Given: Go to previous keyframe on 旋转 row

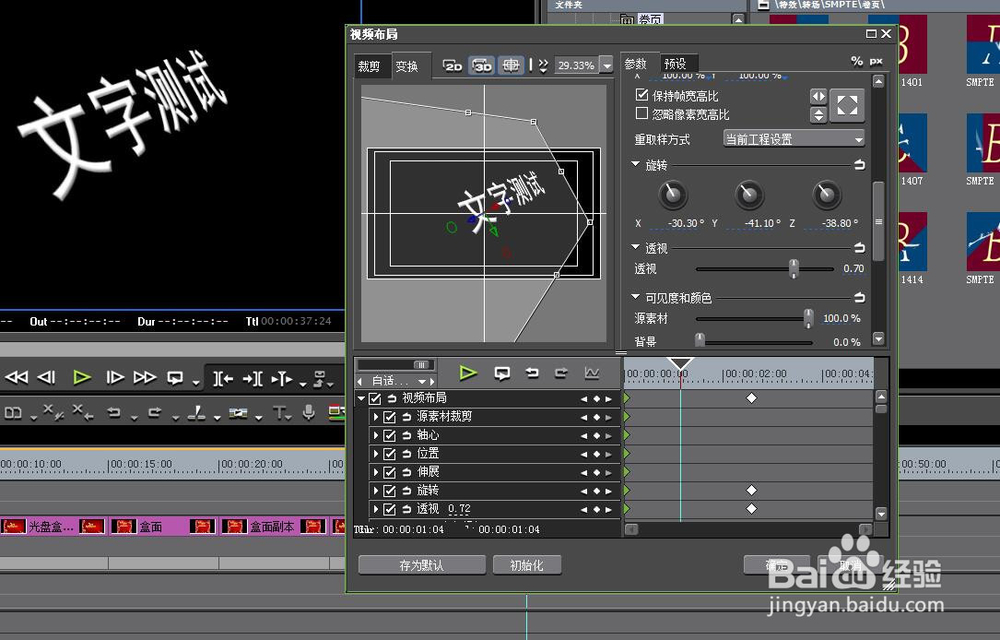Looking at the screenshot, I should point(584,491).
